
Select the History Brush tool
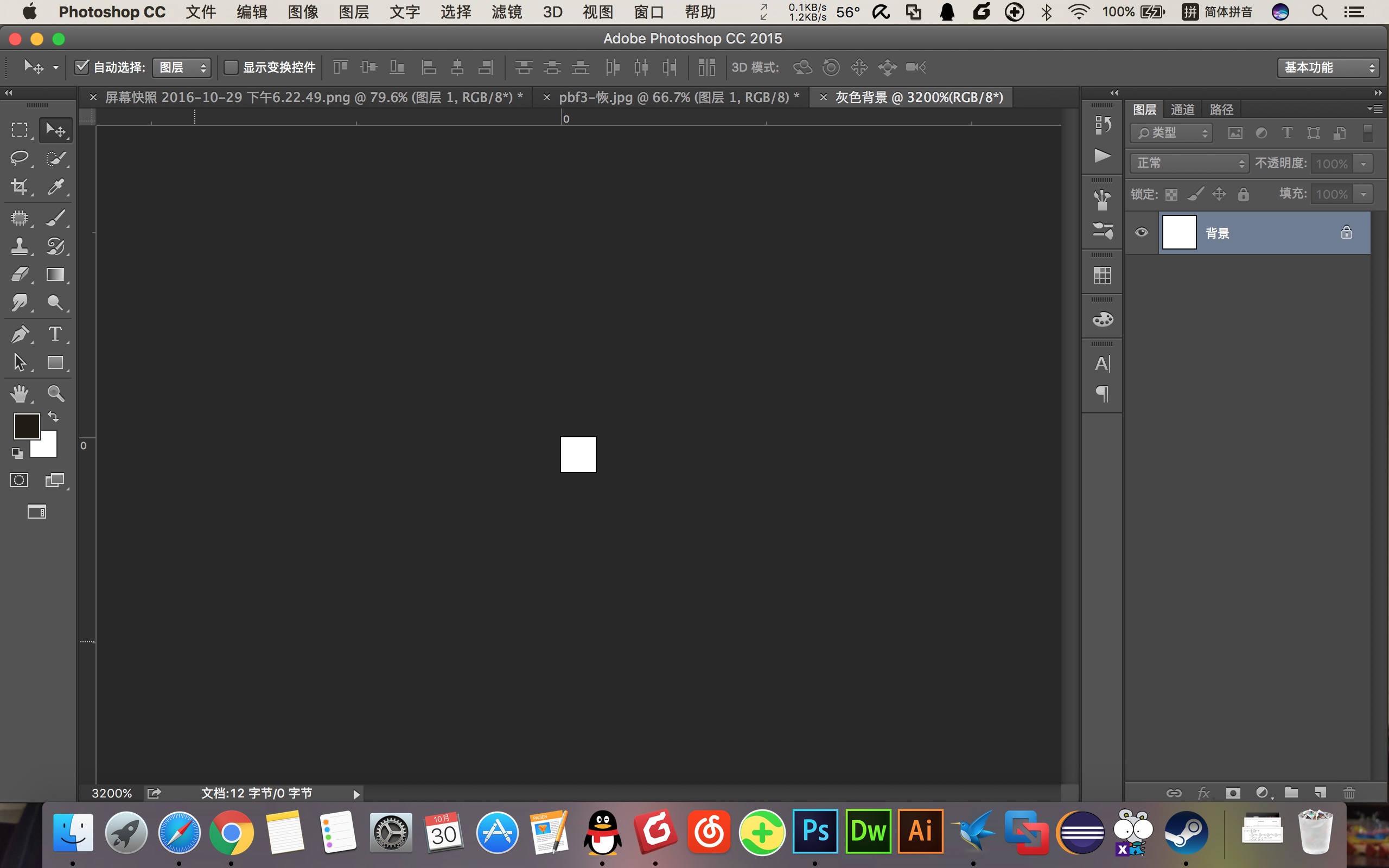(55, 246)
